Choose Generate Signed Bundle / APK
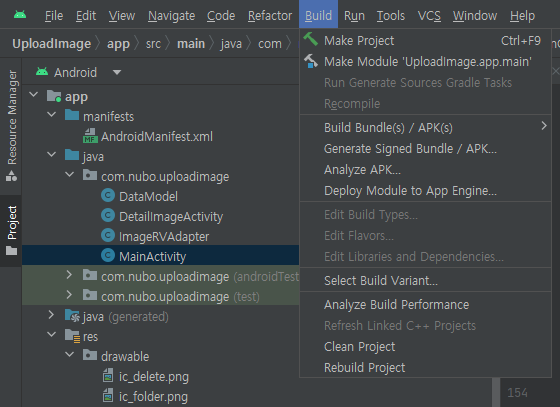The width and height of the screenshot is (560, 407). click(425, 149)
